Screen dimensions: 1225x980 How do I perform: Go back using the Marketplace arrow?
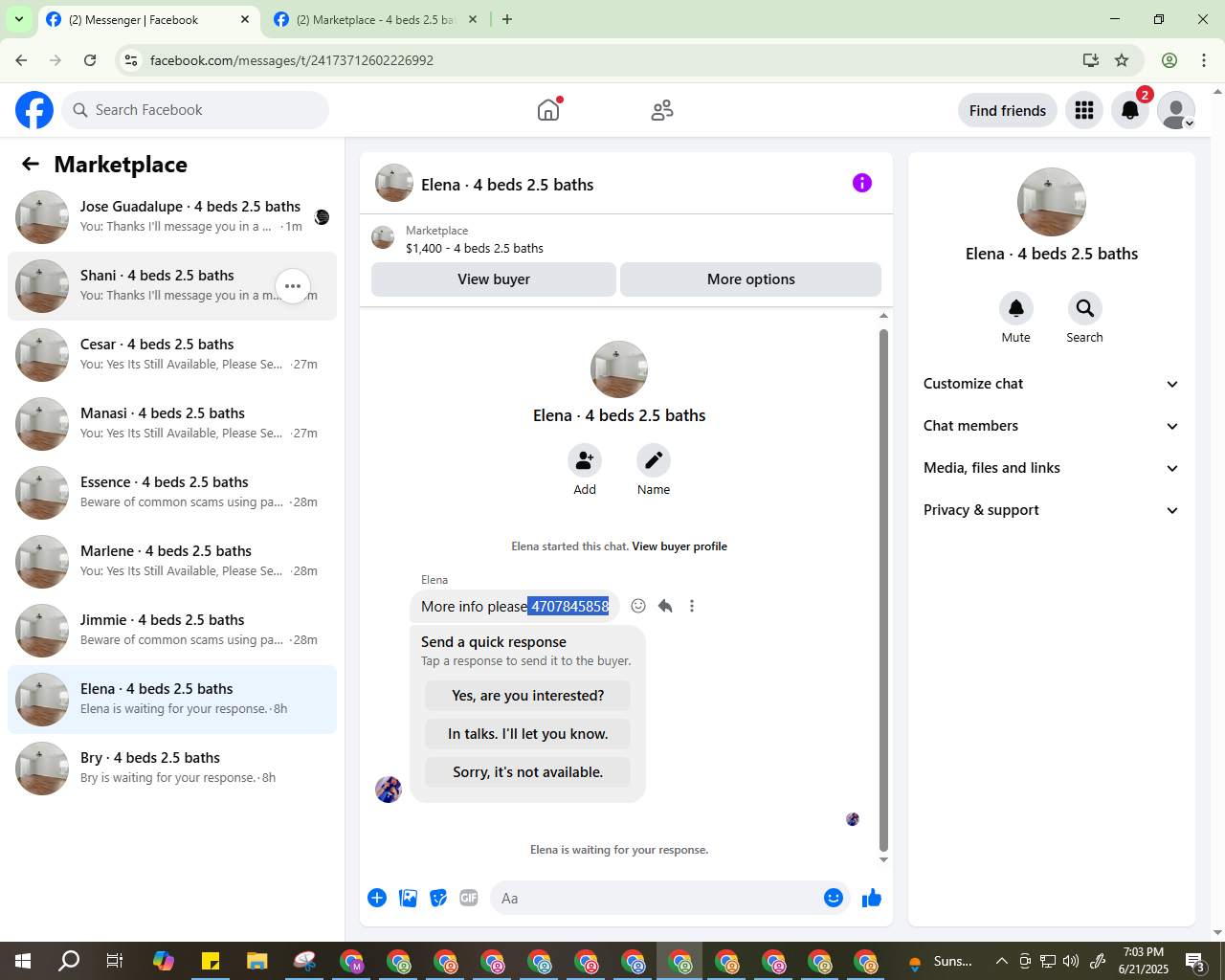31,164
